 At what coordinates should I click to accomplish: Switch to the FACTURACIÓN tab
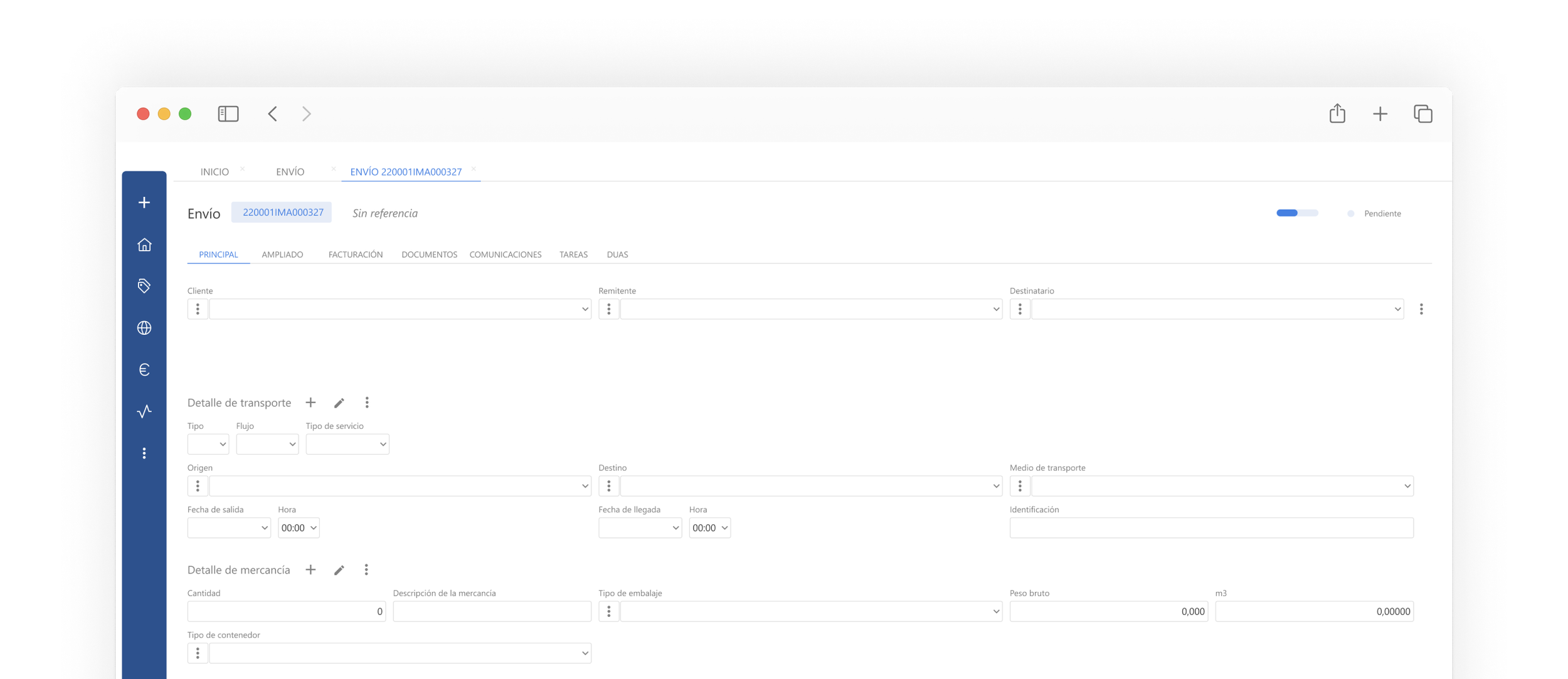[355, 255]
